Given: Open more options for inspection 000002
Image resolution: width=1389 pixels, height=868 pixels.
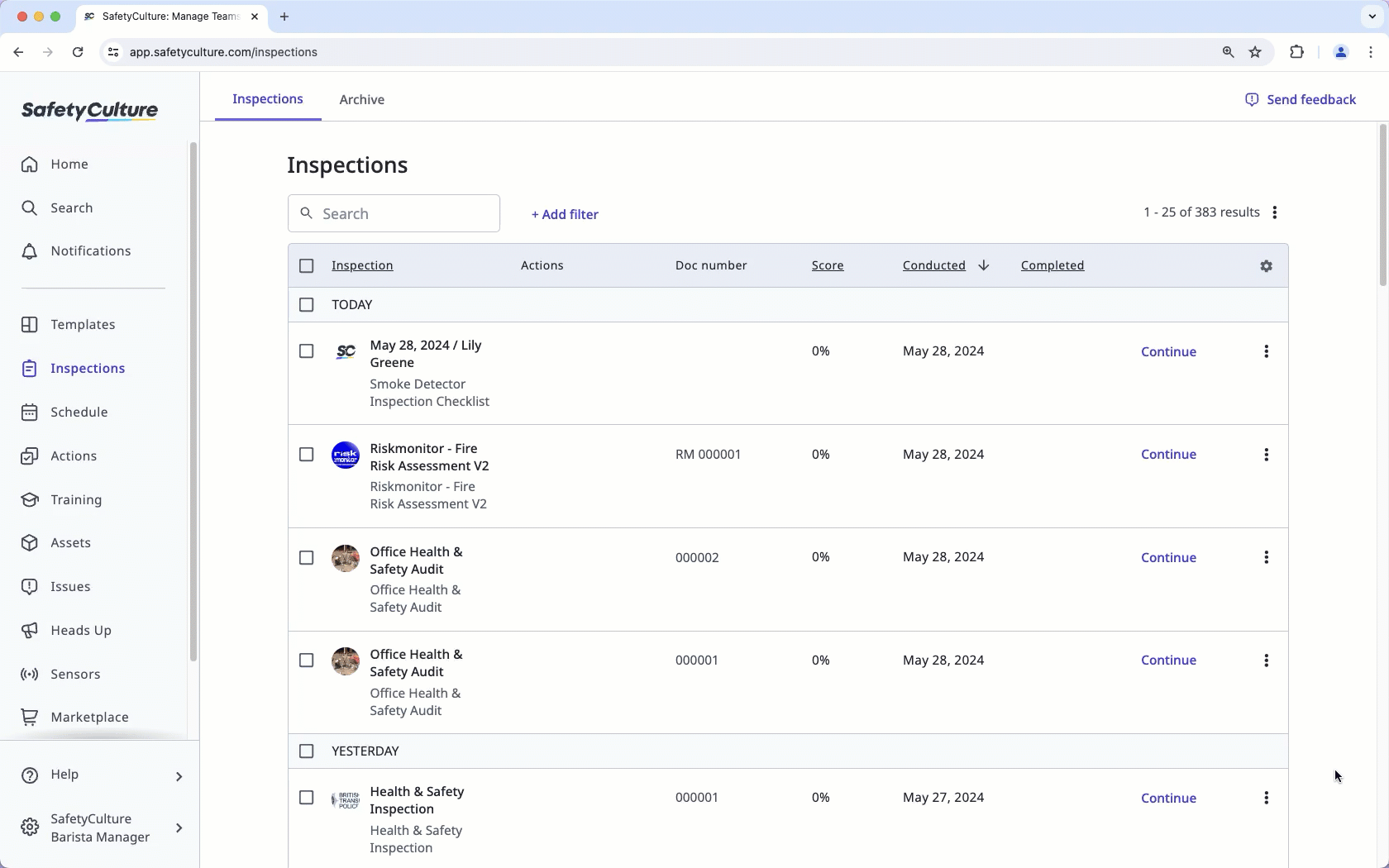Looking at the screenshot, I should (x=1266, y=557).
